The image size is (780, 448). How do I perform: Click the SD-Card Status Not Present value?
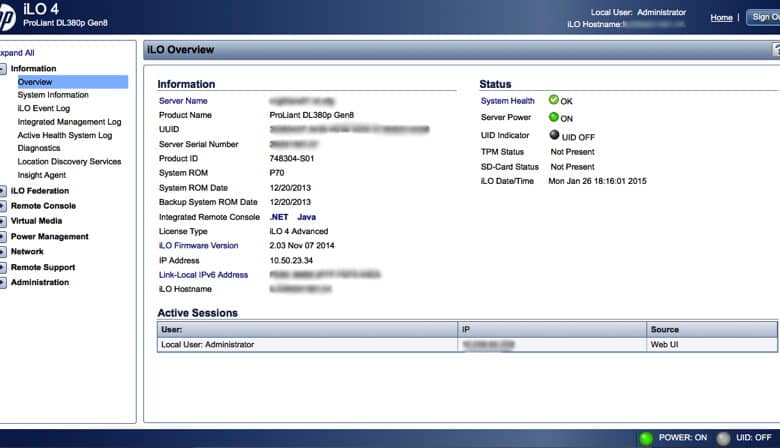click(572, 167)
